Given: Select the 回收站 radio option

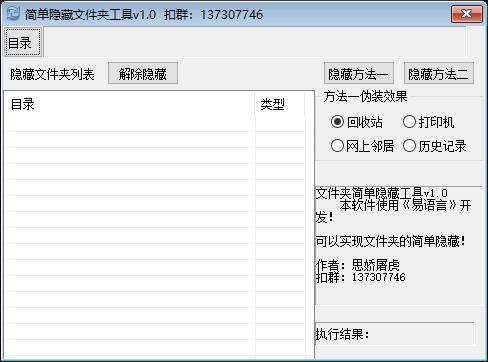Looking at the screenshot, I should coord(357,122).
